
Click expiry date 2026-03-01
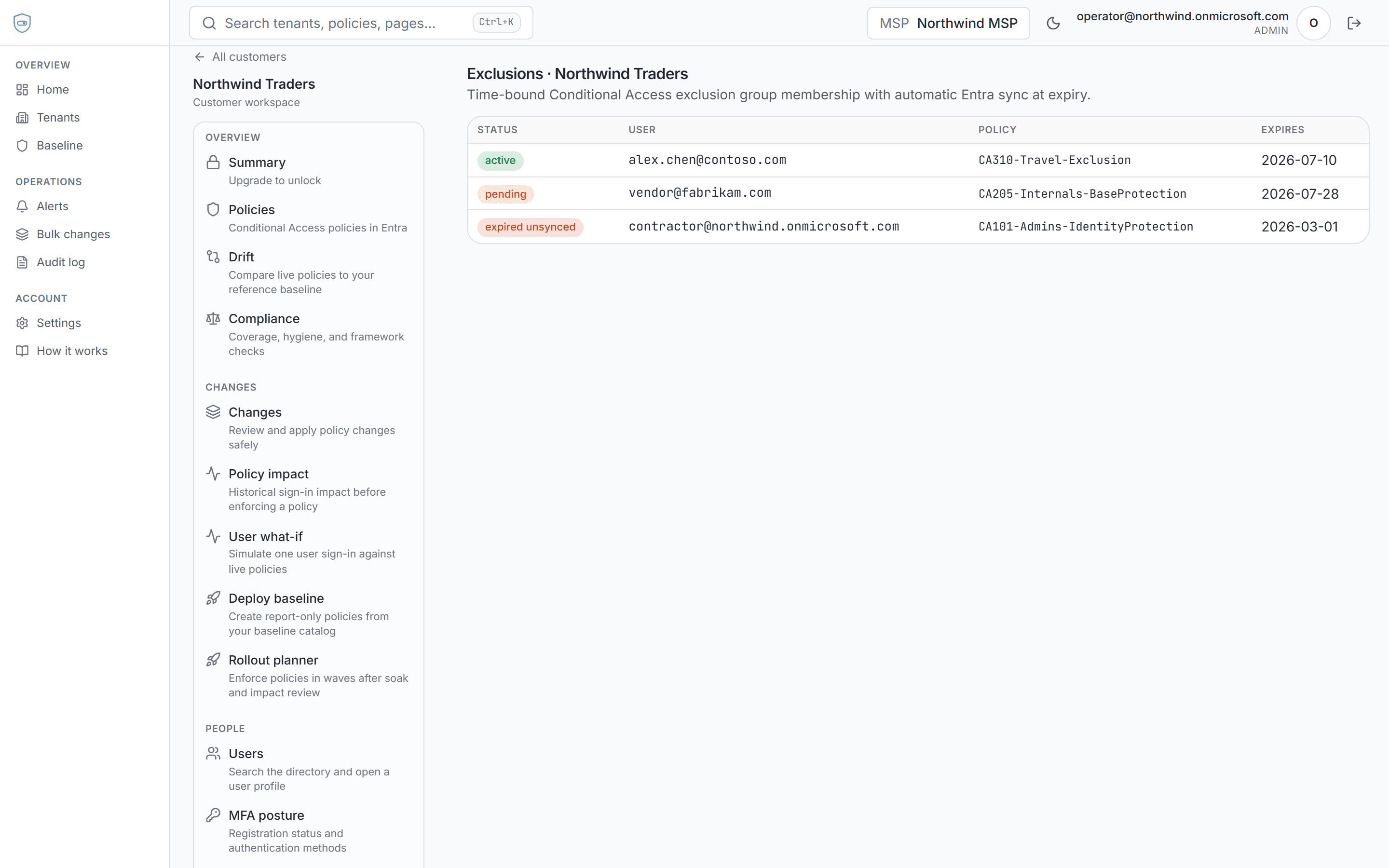coord(1299,227)
